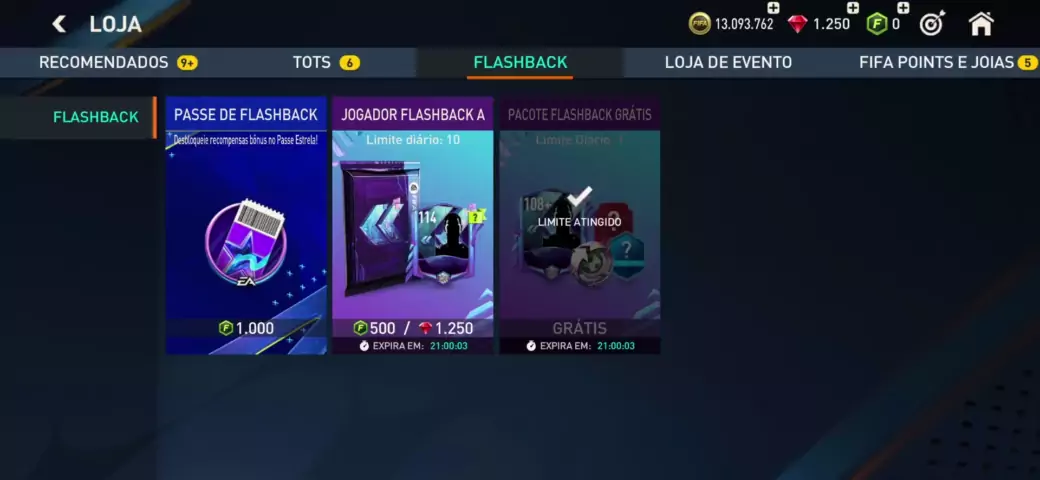The image size is (1040, 480).
Task: Open the LOJA DE EVENTO tab
Action: coord(728,62)
